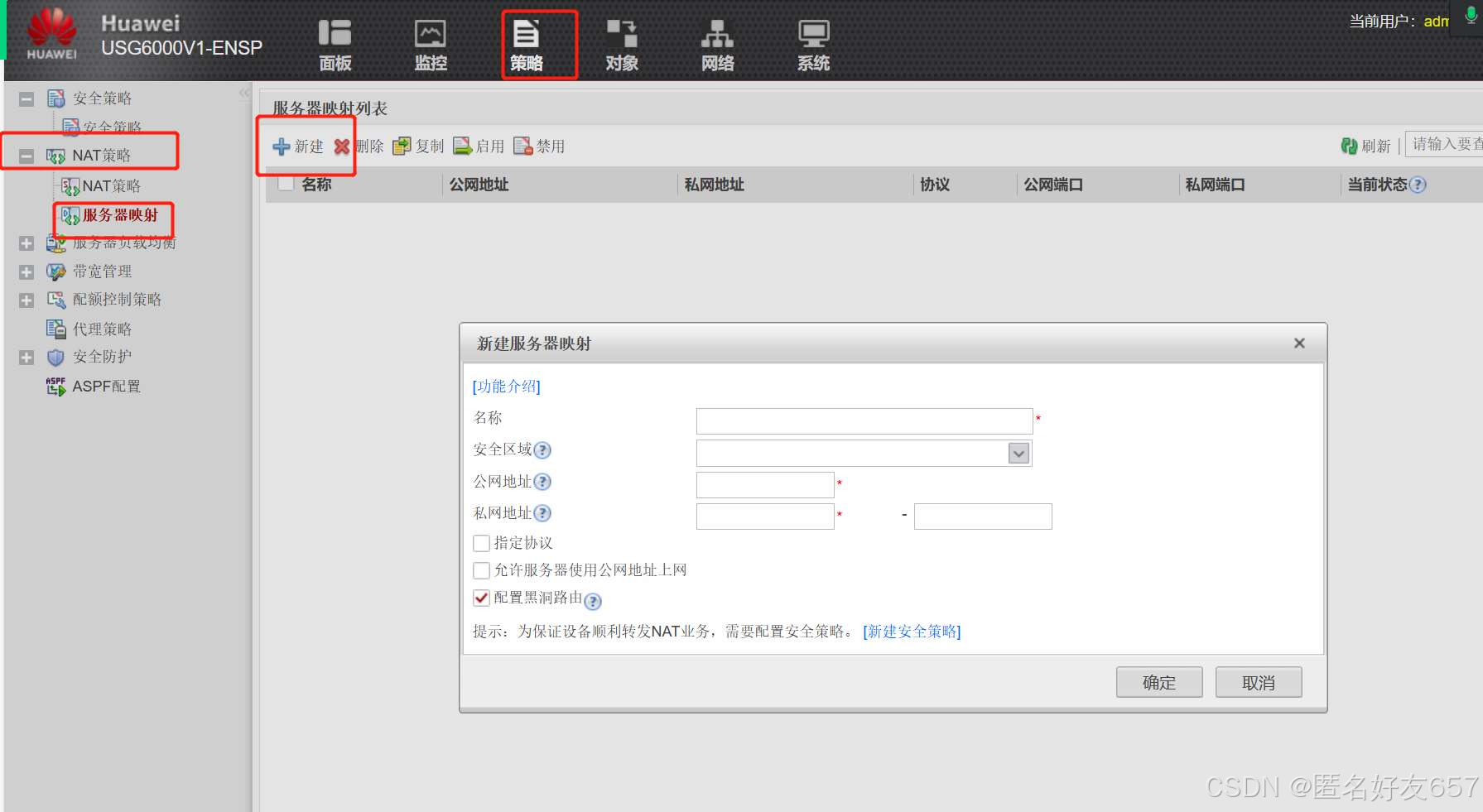Select 服务器映射 in the sidebar
This screenshot has height=812, width=1483.
119,215
